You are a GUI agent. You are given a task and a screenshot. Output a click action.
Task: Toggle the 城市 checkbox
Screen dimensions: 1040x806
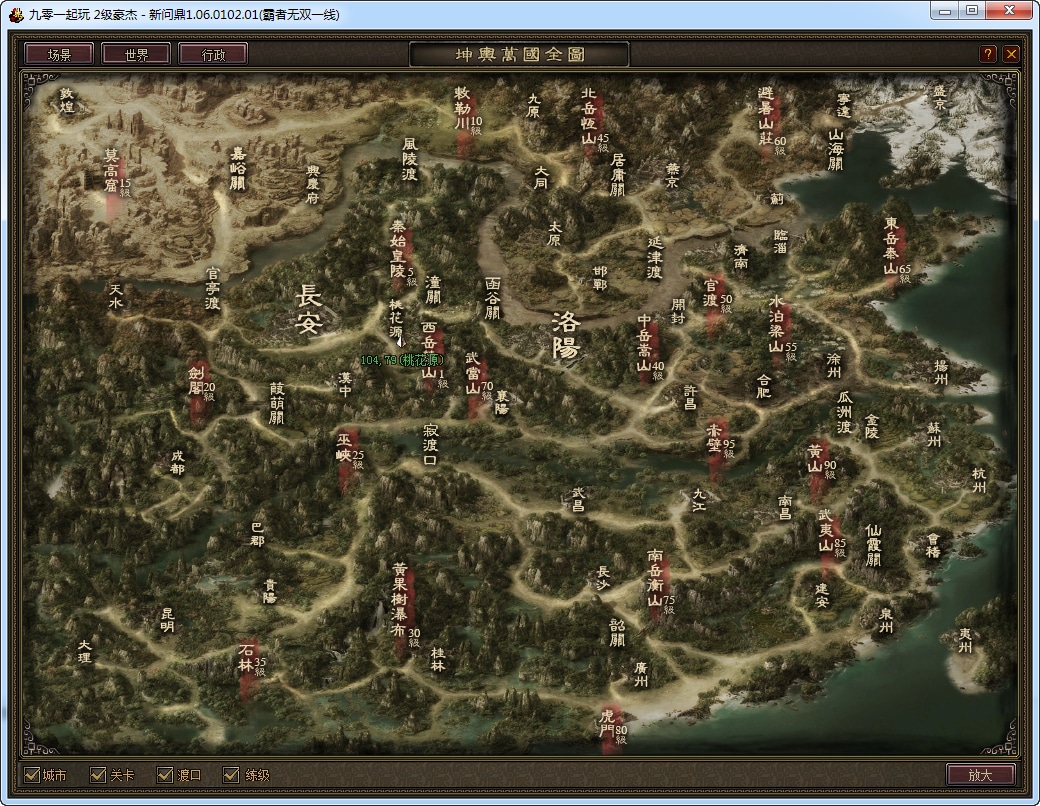(x=32, y=775)
